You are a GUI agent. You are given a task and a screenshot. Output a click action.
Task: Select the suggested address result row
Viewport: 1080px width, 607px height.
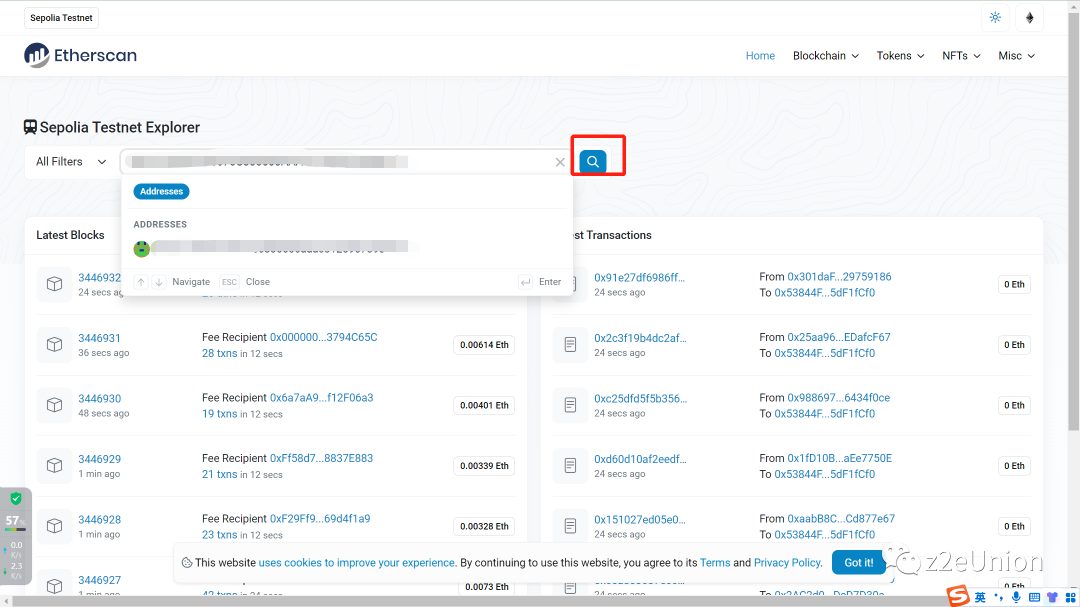(x=347, y=248)
